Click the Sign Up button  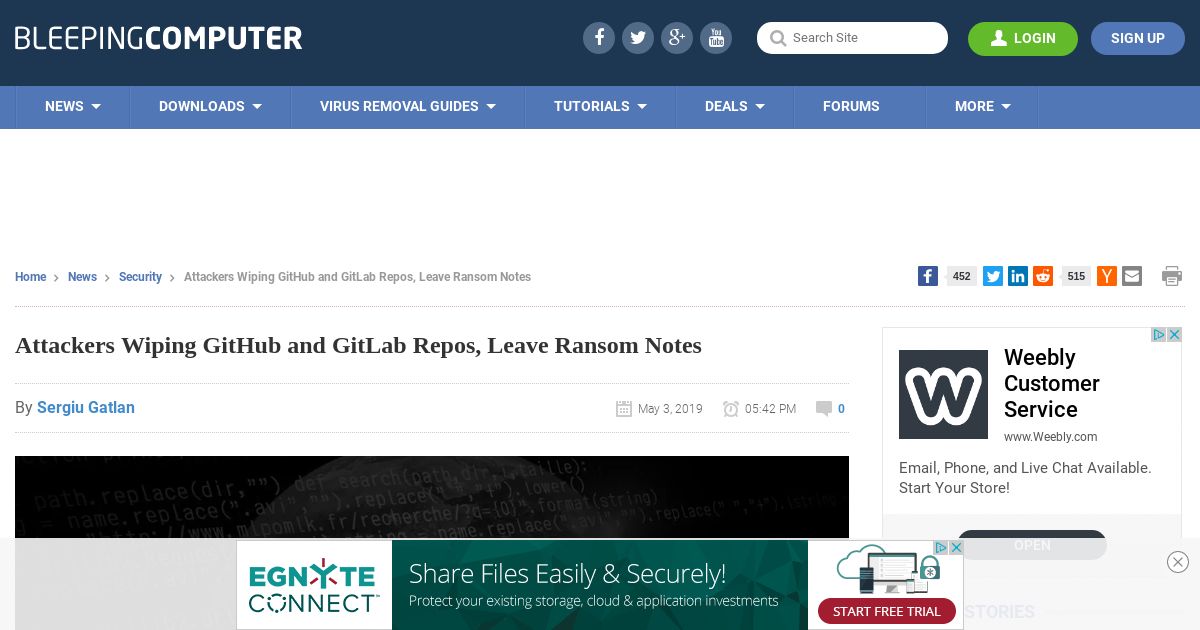[1138, 38]
